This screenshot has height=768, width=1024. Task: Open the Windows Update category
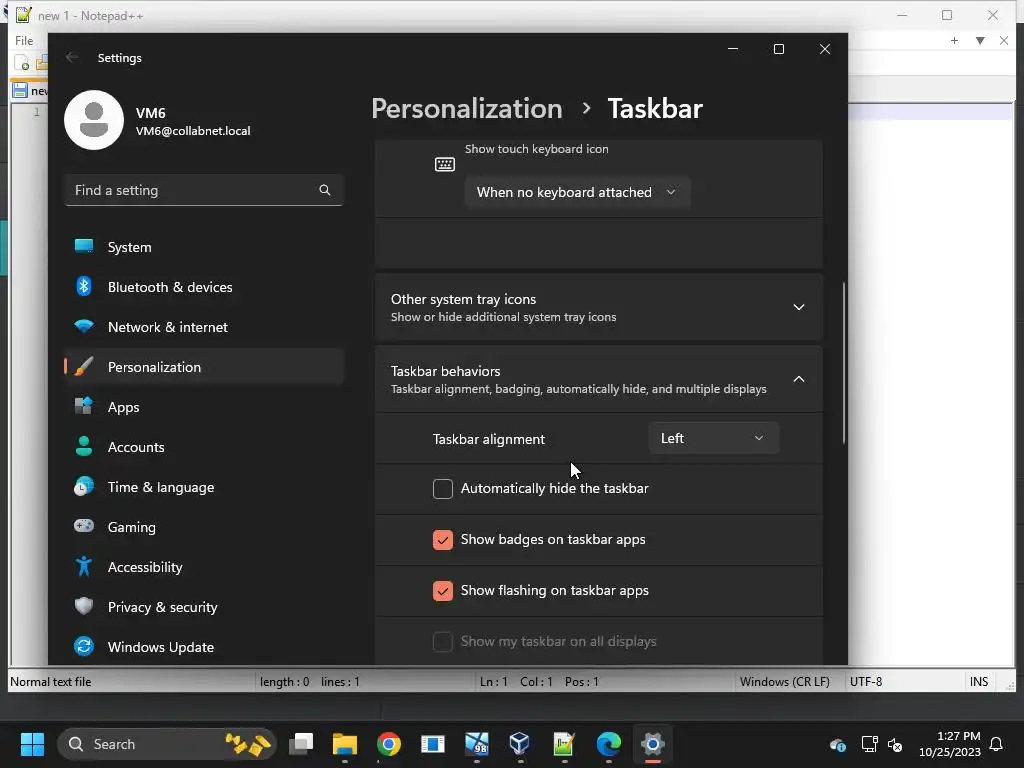204,647
